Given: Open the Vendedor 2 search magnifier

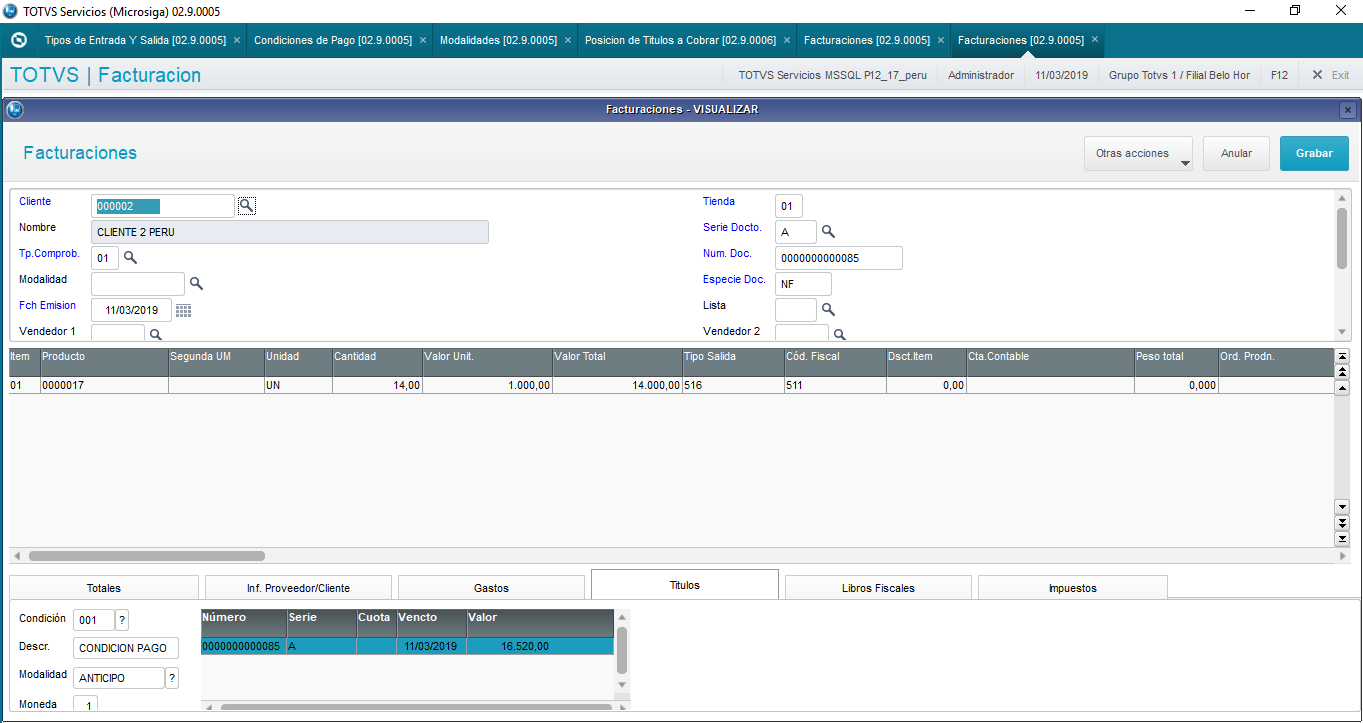Looking at the screenshot, I should [x=840, y=334].
